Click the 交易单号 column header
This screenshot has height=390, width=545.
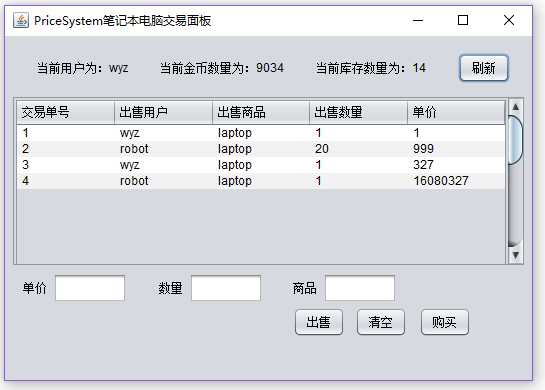tap(66, 112)
